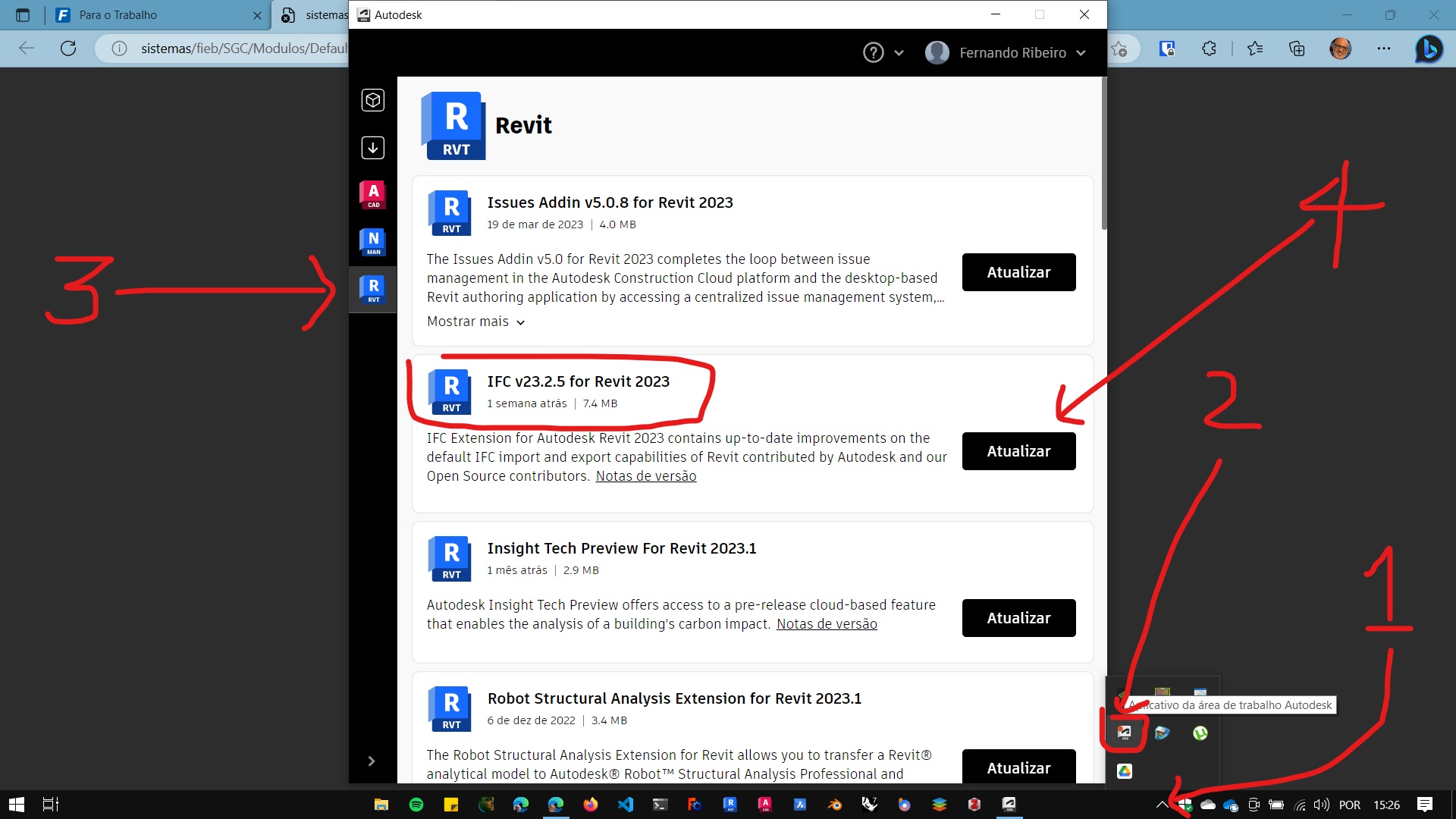Select Navisworks Manage in the sidebar

pos(372,242)
